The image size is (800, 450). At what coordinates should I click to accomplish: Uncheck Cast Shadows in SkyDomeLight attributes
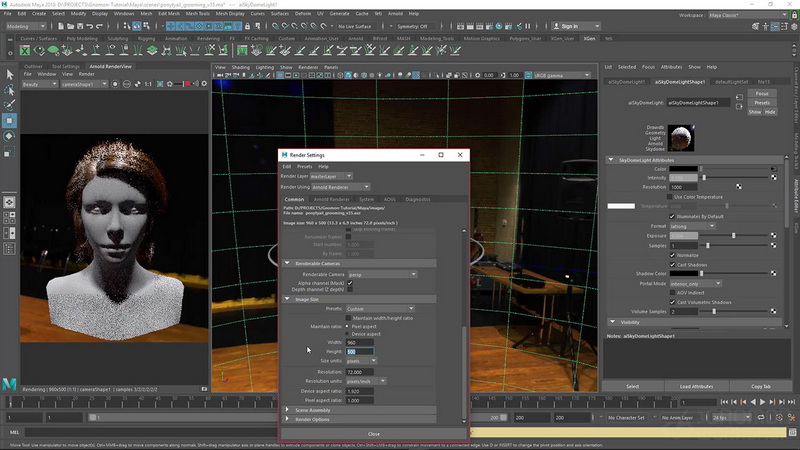672,265
